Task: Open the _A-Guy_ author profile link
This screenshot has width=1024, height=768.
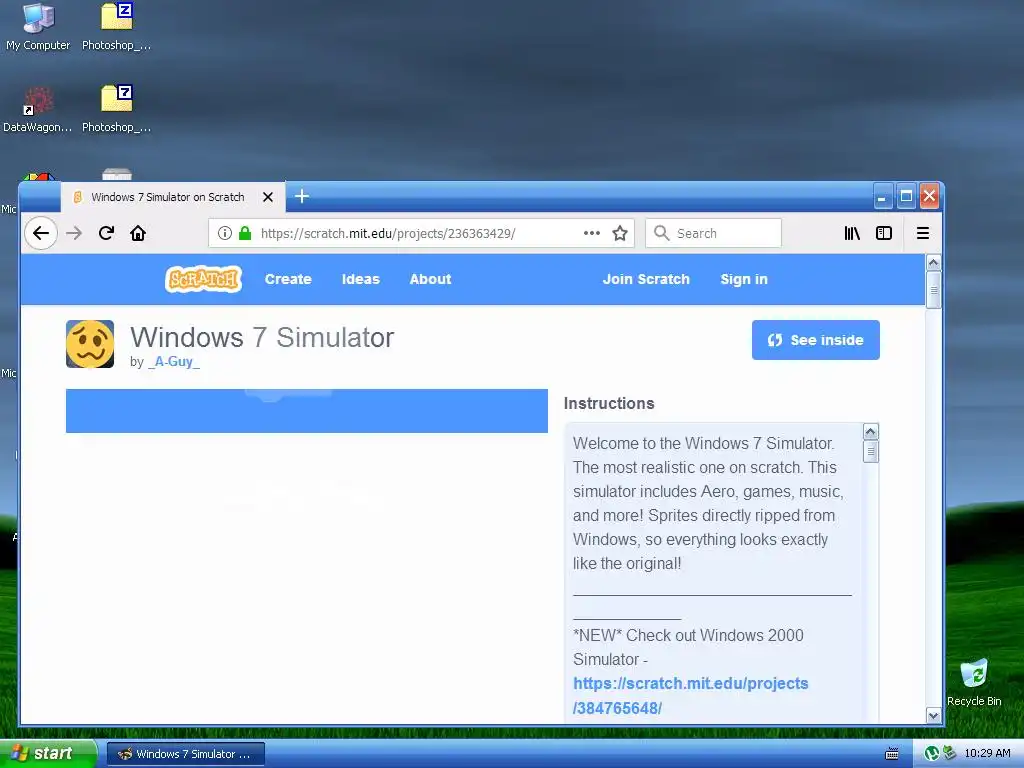Action: coord(174,362)
